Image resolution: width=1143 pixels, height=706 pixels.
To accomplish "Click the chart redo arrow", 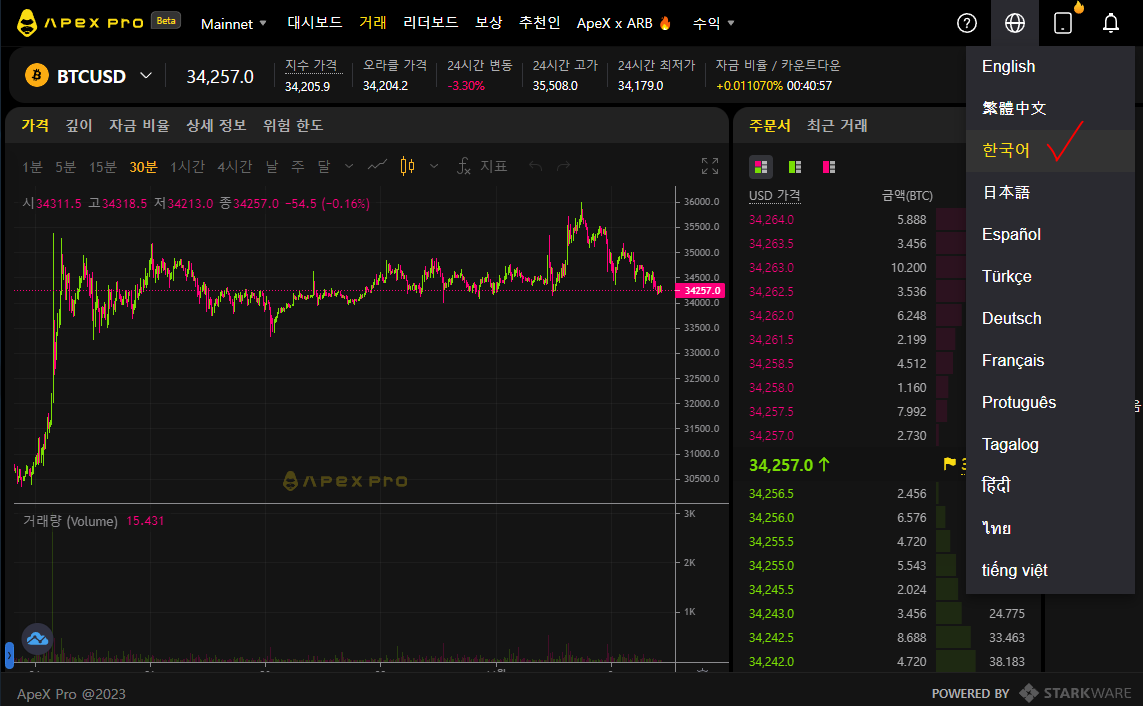I will pyautogui.click(x=563, y=167).
